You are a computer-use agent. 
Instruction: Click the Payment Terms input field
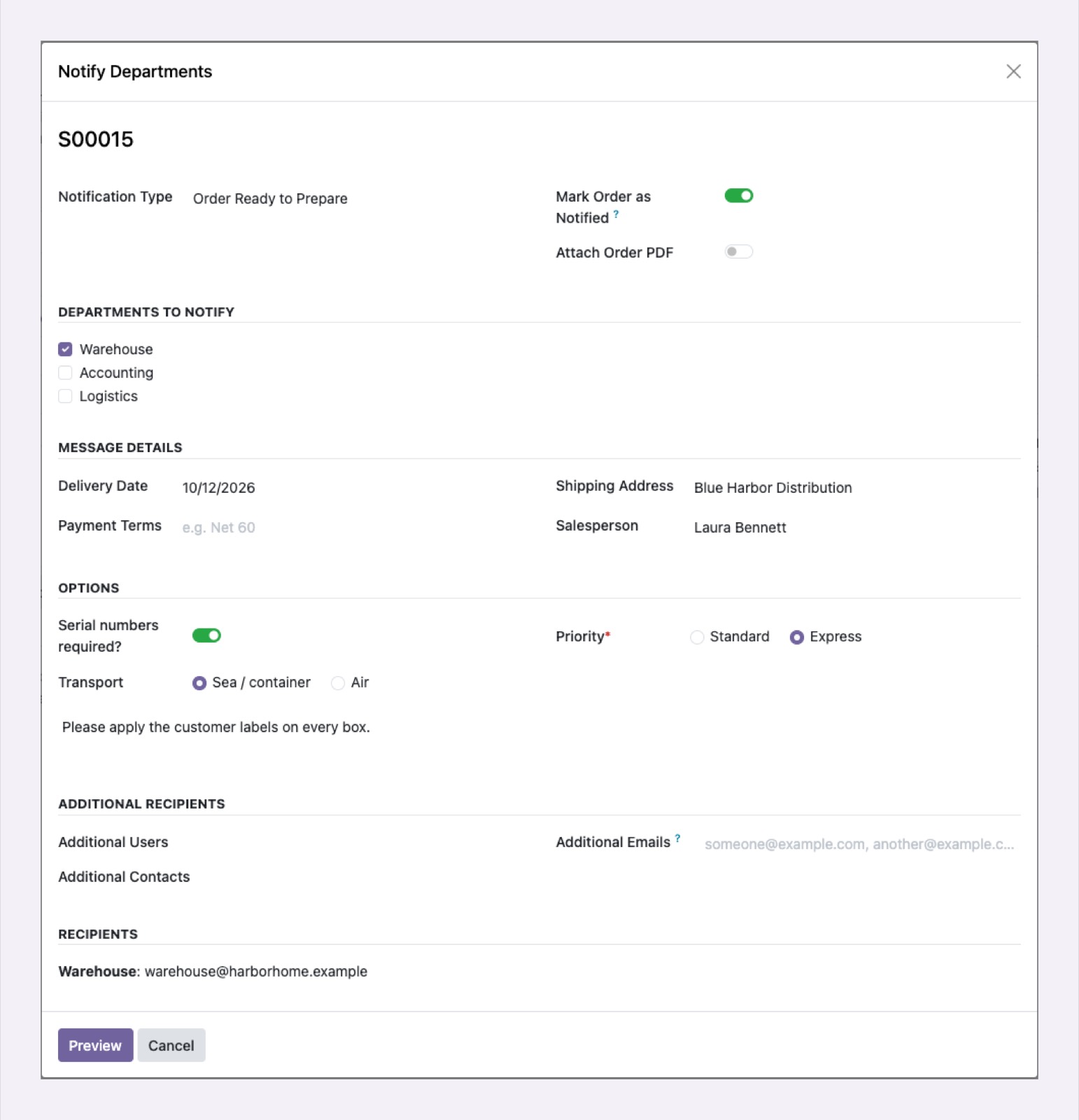[x=353, y=528]
